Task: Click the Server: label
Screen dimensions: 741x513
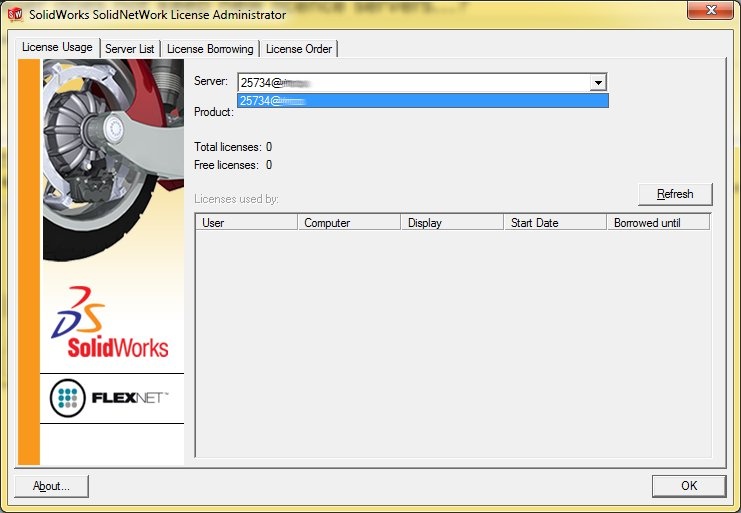Action: click(x=211, y=81)
